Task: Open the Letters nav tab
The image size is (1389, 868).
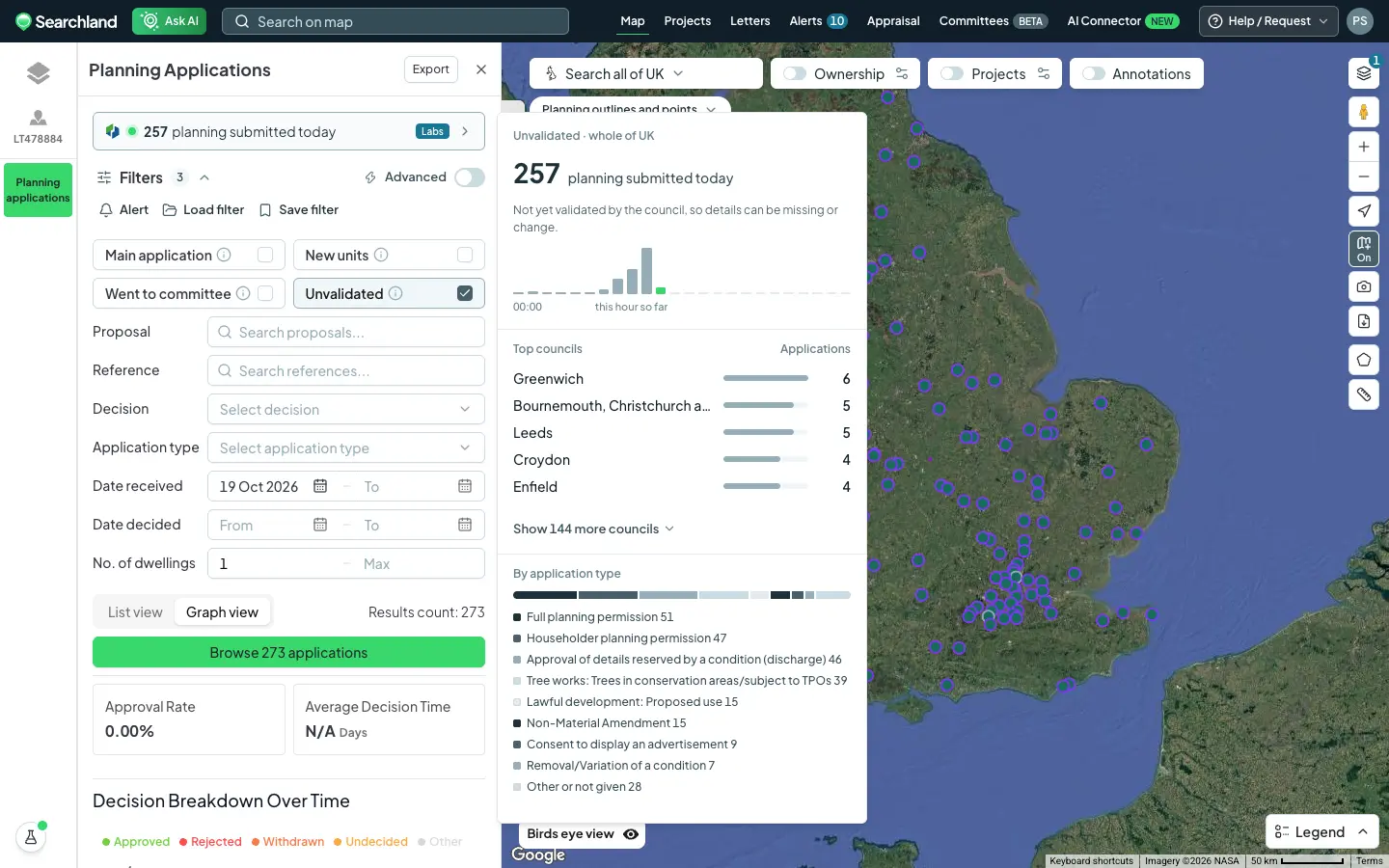Action: click(750, 21)
